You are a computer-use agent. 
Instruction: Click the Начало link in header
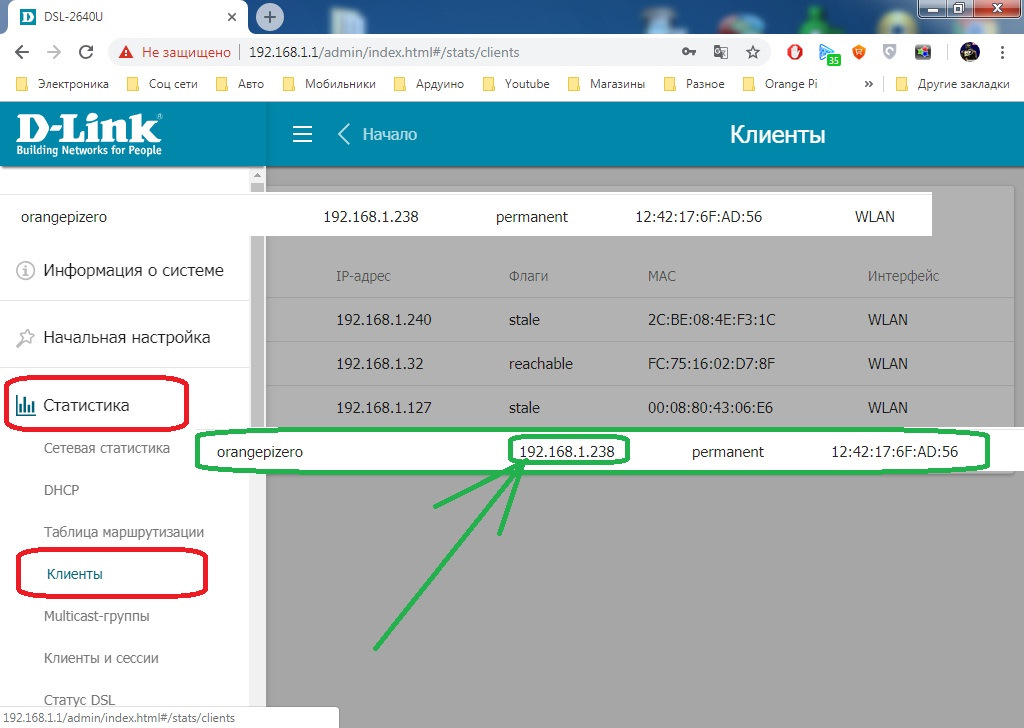coord(390,134)
